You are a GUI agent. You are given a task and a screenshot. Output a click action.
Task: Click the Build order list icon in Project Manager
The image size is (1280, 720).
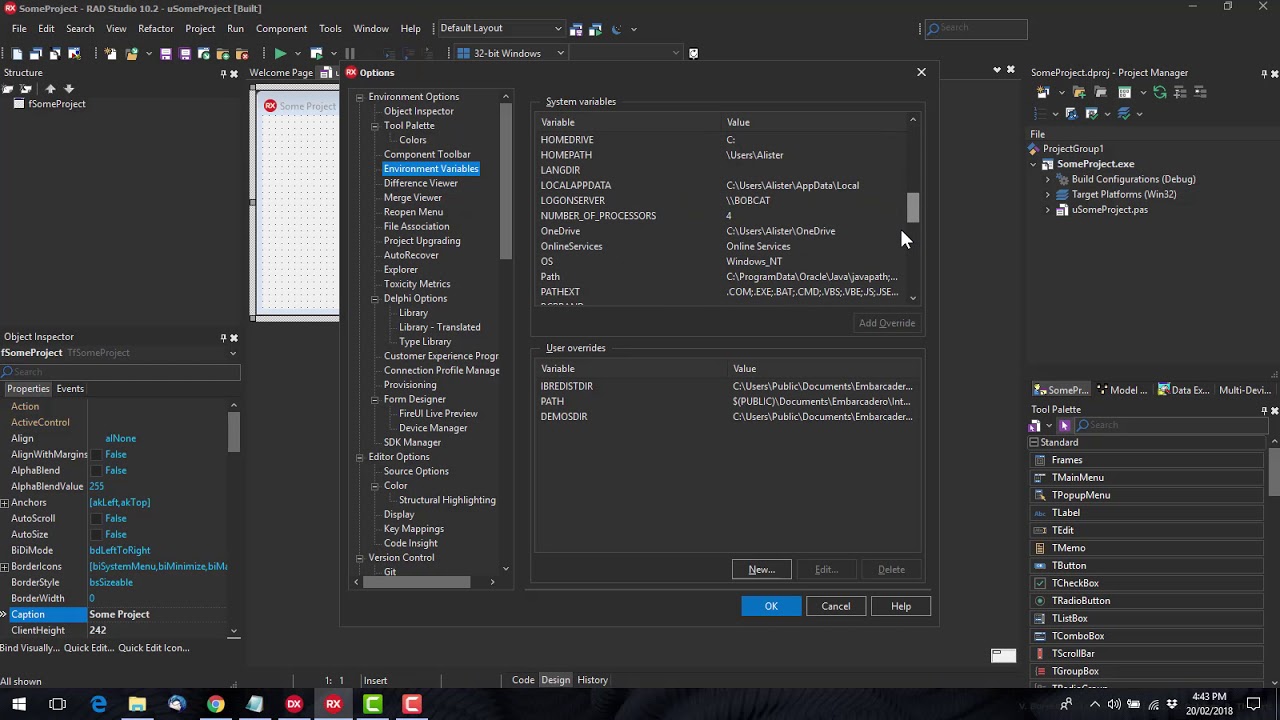tap(1040, 113)
